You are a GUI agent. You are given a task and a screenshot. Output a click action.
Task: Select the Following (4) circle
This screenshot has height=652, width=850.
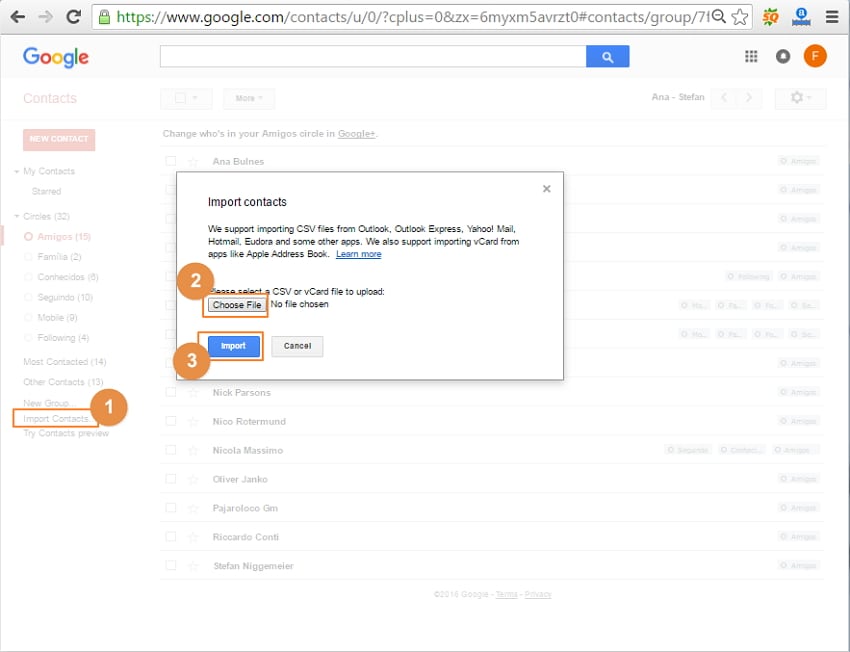coord(63,338)
